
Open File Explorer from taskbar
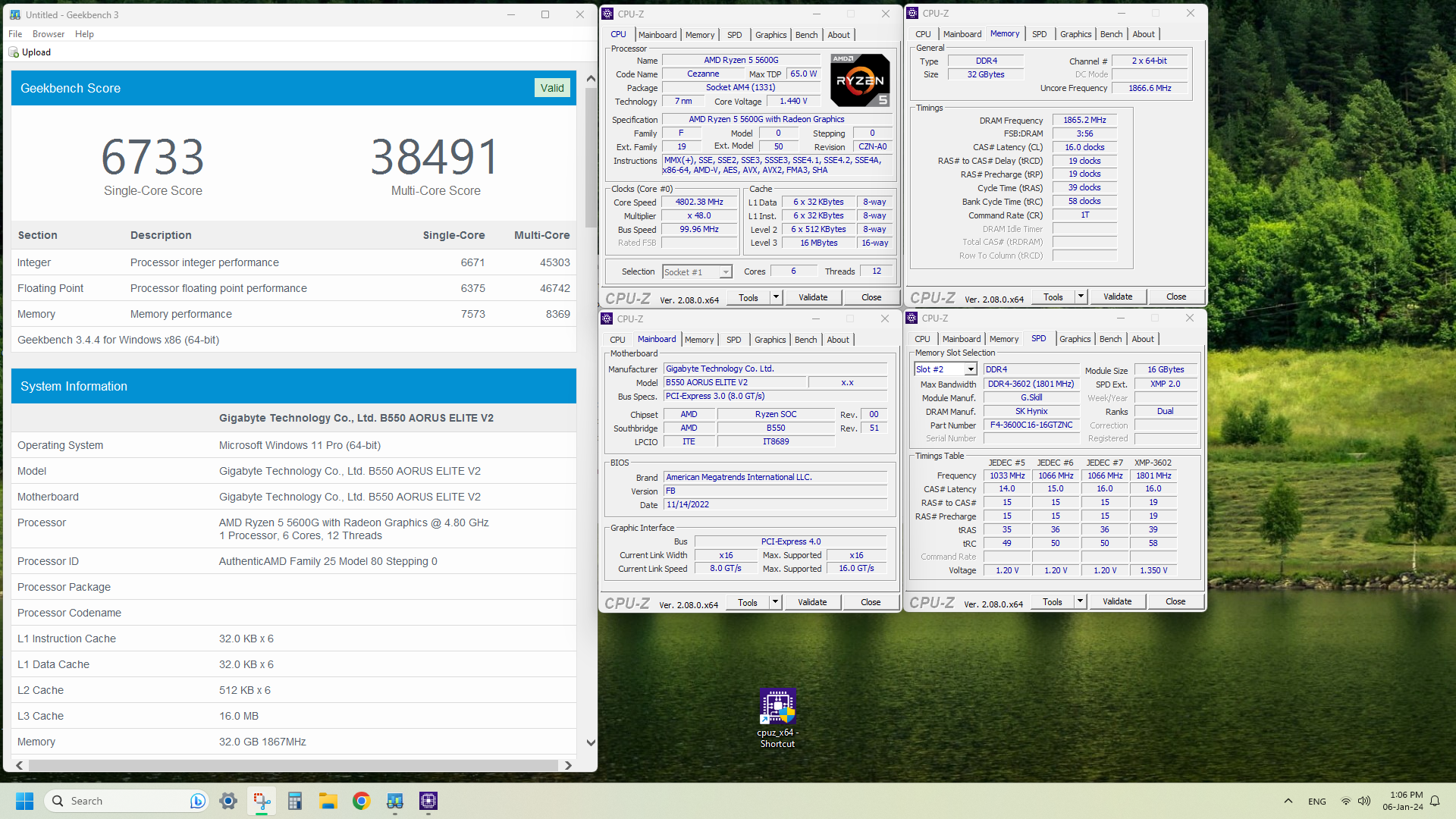point(328,801)
